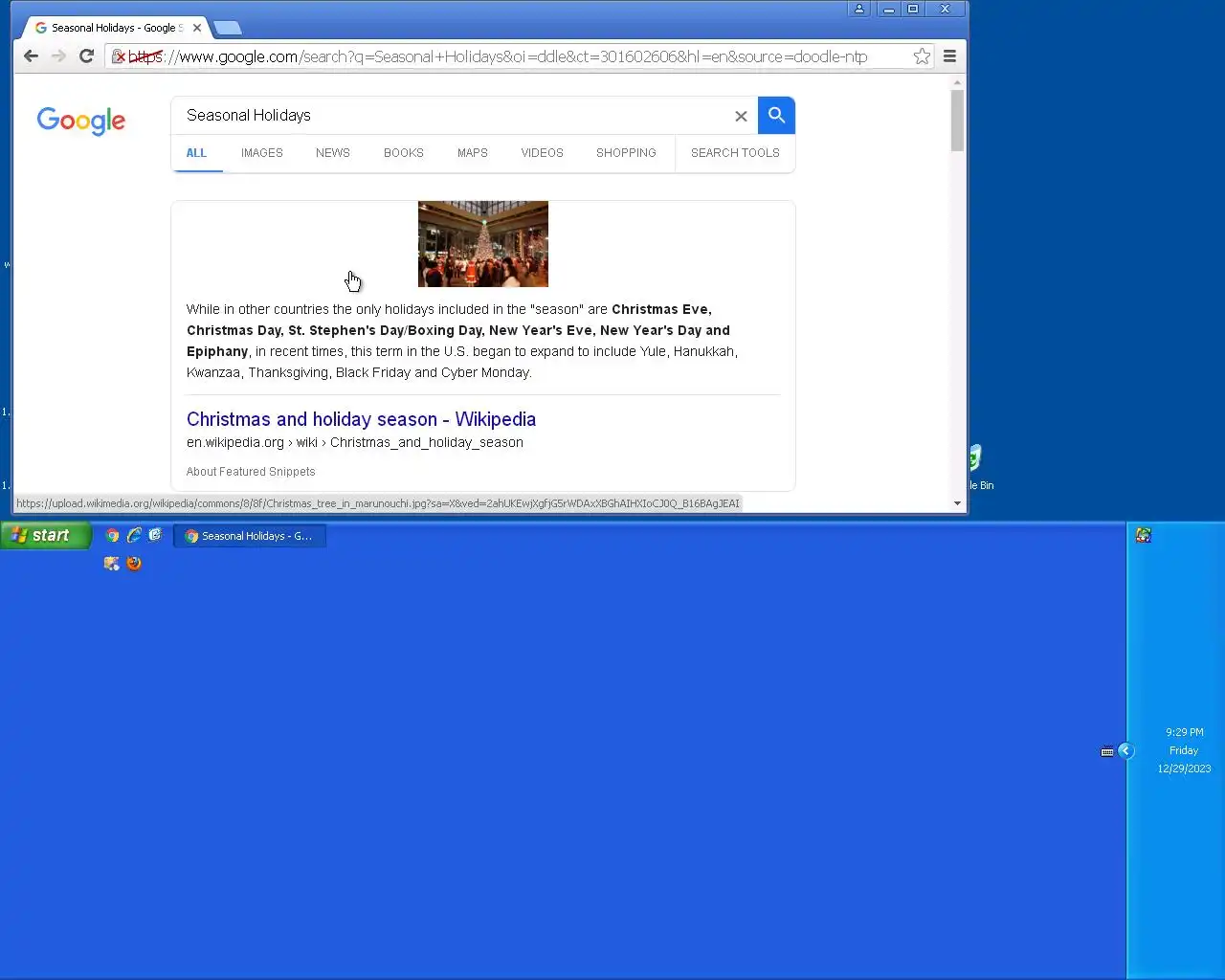Click the colorful system tray icon
Viewport: 1225px width, 980px height.
(x=1143, y=535)
